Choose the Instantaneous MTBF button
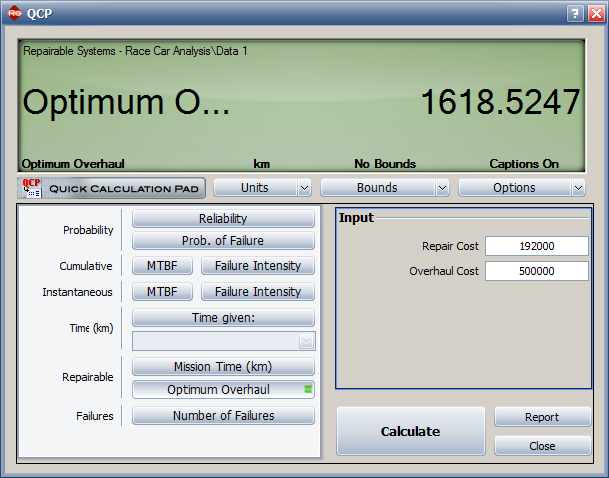Image resolution: width=609 pixels, height=478 pixels. pyautogui.click(x=162, y=292)
